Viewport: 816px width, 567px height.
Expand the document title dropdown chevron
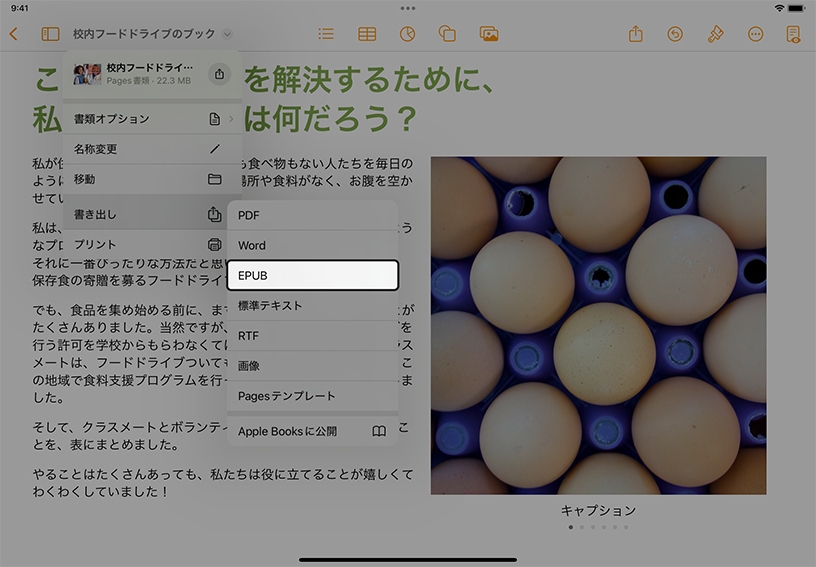(x=228, y=35)
